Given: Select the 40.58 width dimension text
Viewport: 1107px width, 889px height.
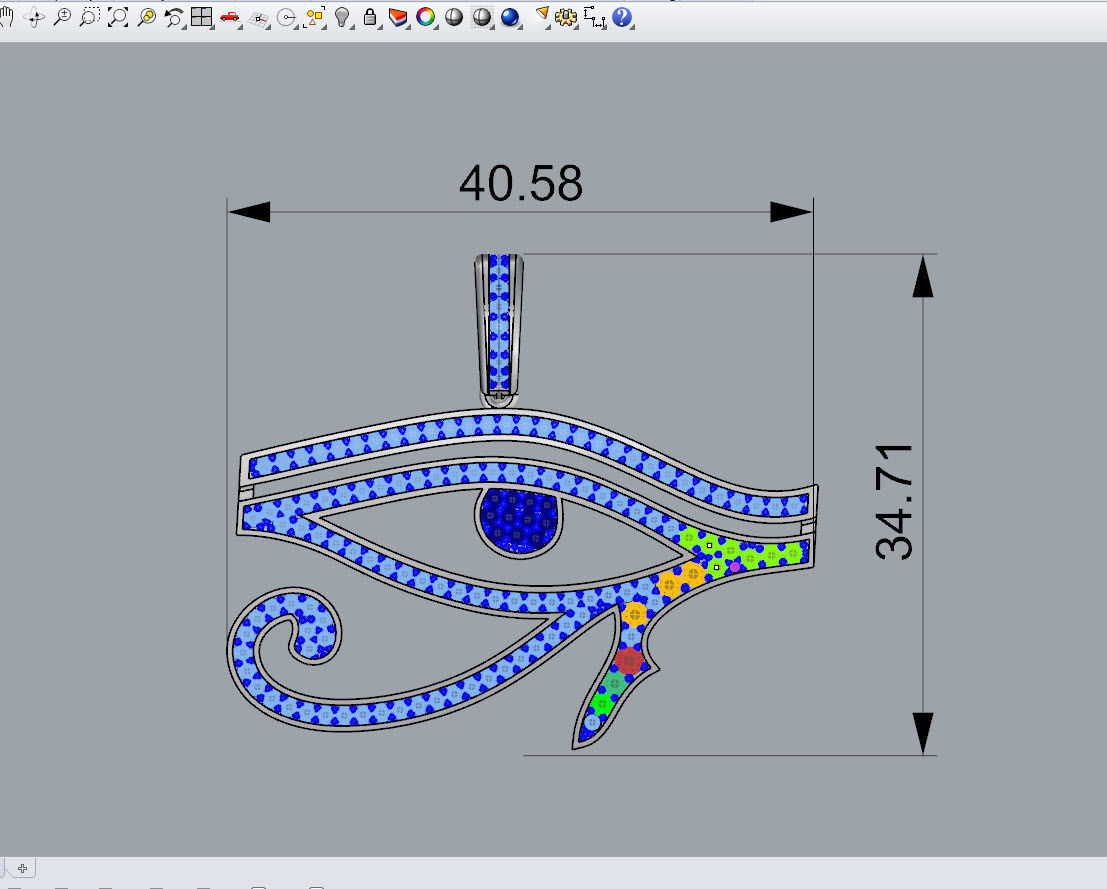Looking at the screenshot, I should (x=521, y=184).
